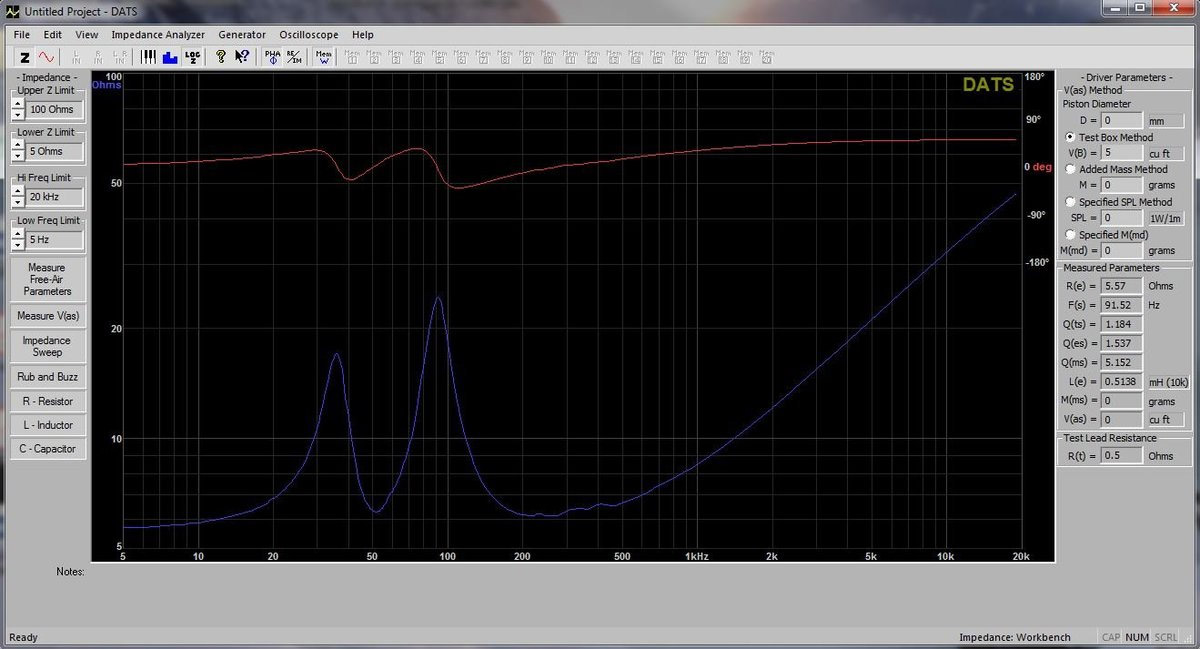
Task: Decrease the Hi Freq Limit with down arrow
Action: 18,202
